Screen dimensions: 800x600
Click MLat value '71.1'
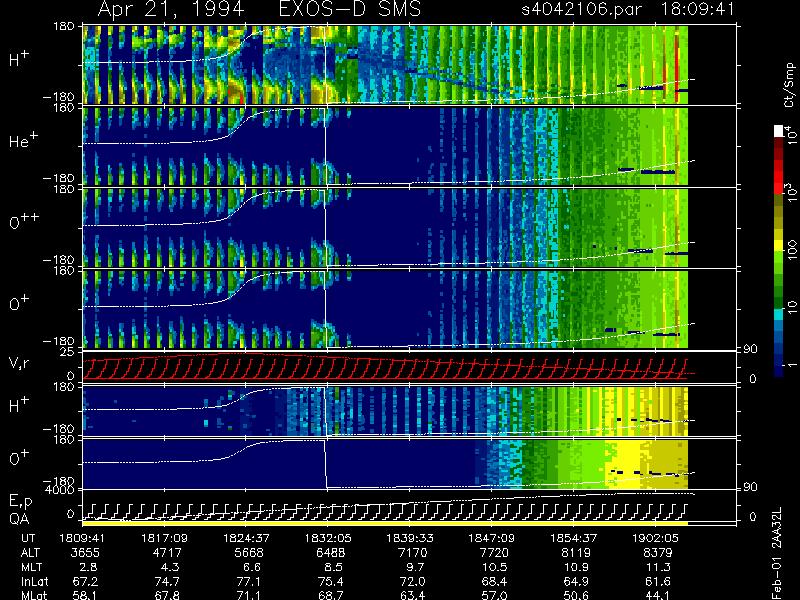248,595
